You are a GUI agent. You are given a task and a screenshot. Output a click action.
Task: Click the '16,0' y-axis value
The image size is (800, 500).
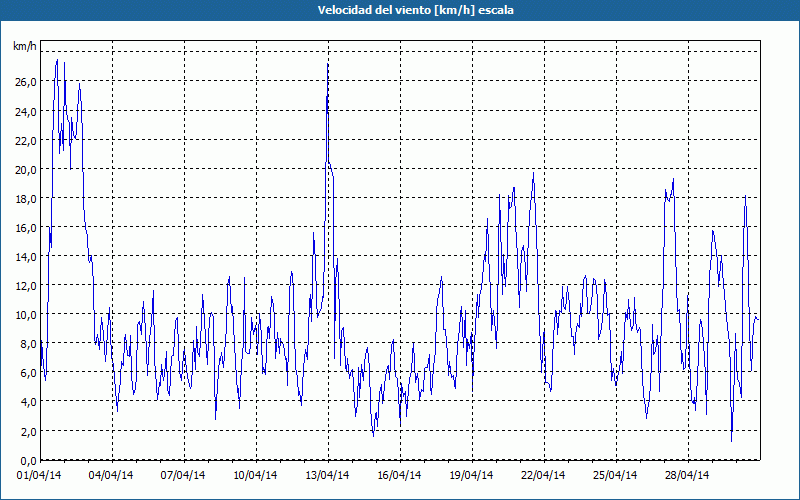[x=26, y=228]
